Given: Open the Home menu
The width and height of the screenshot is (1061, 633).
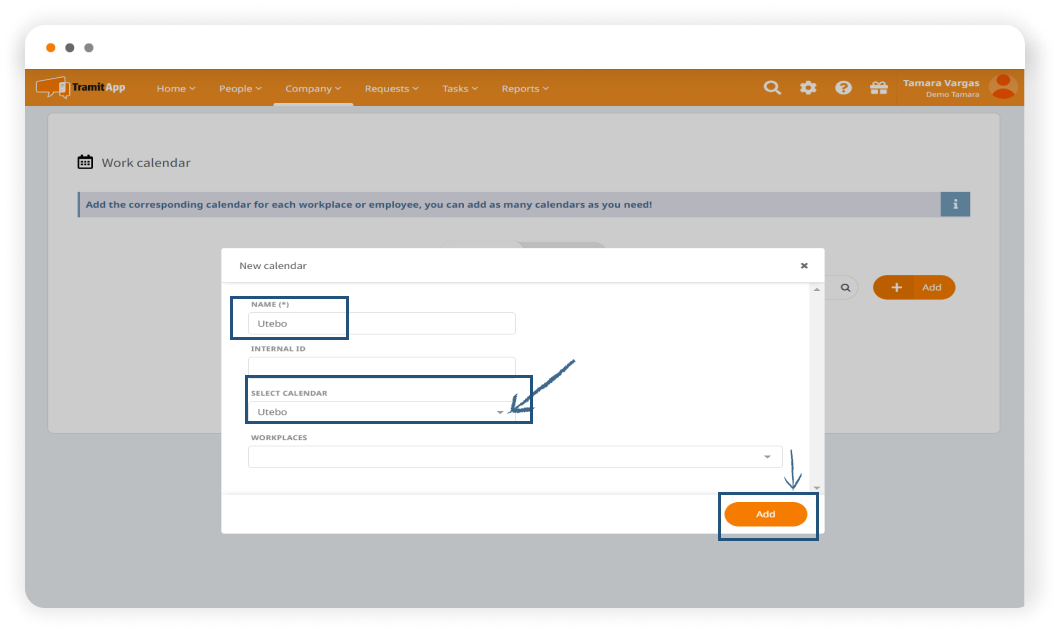Looking at the screenshot, I should point(175,89).
